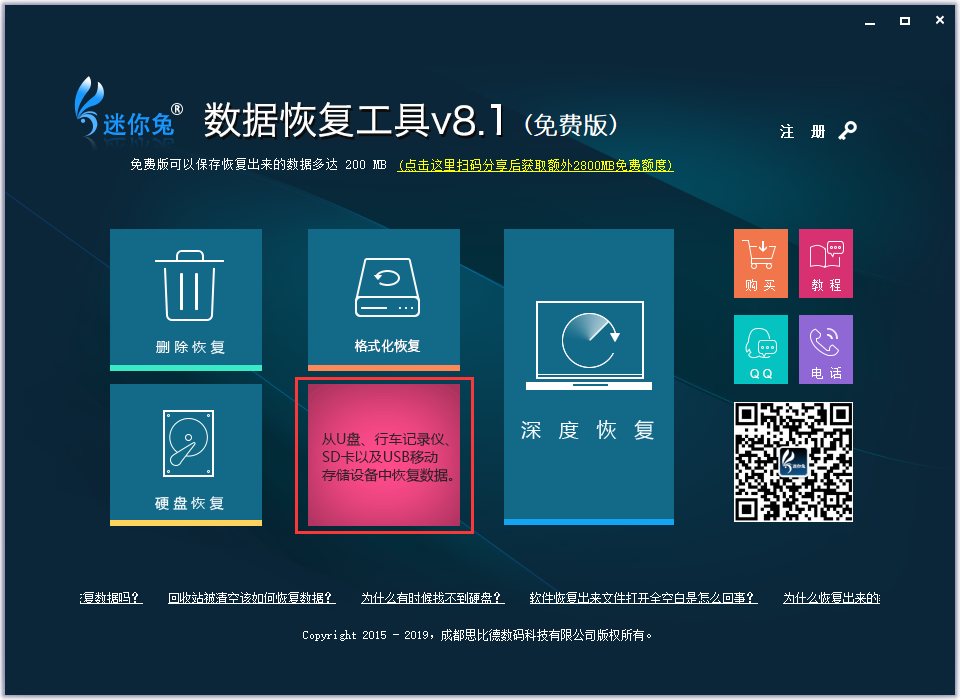Click the pink USB/SD card recovery tile

click(384, 455)
